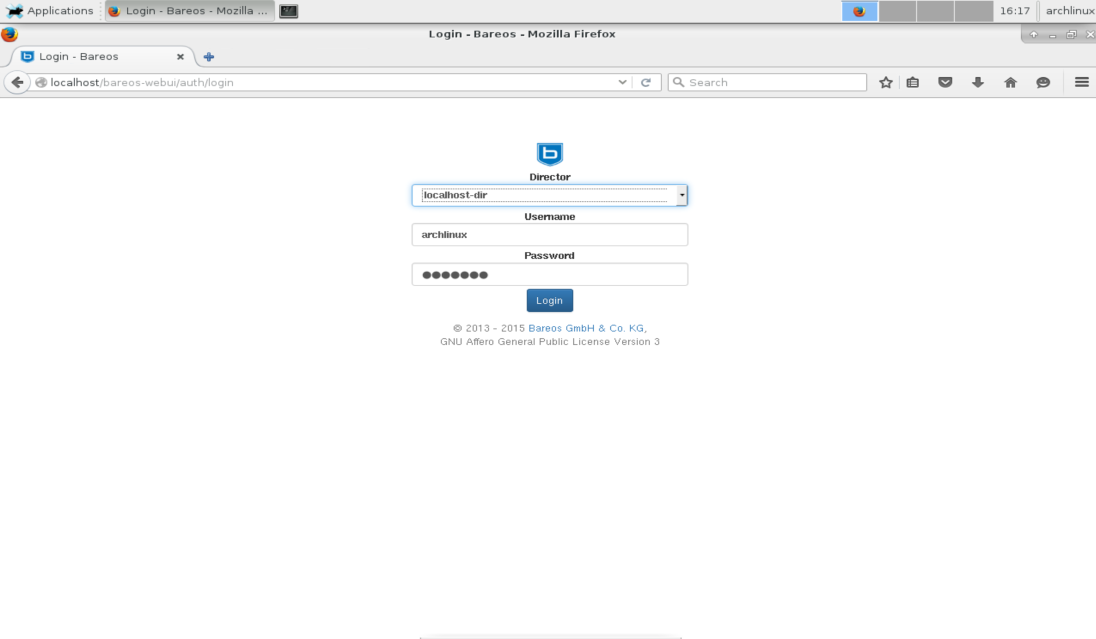The image size is (1096, 639).
Task: Switch to the fourth workspace in pager
Action: click(974, 11)
